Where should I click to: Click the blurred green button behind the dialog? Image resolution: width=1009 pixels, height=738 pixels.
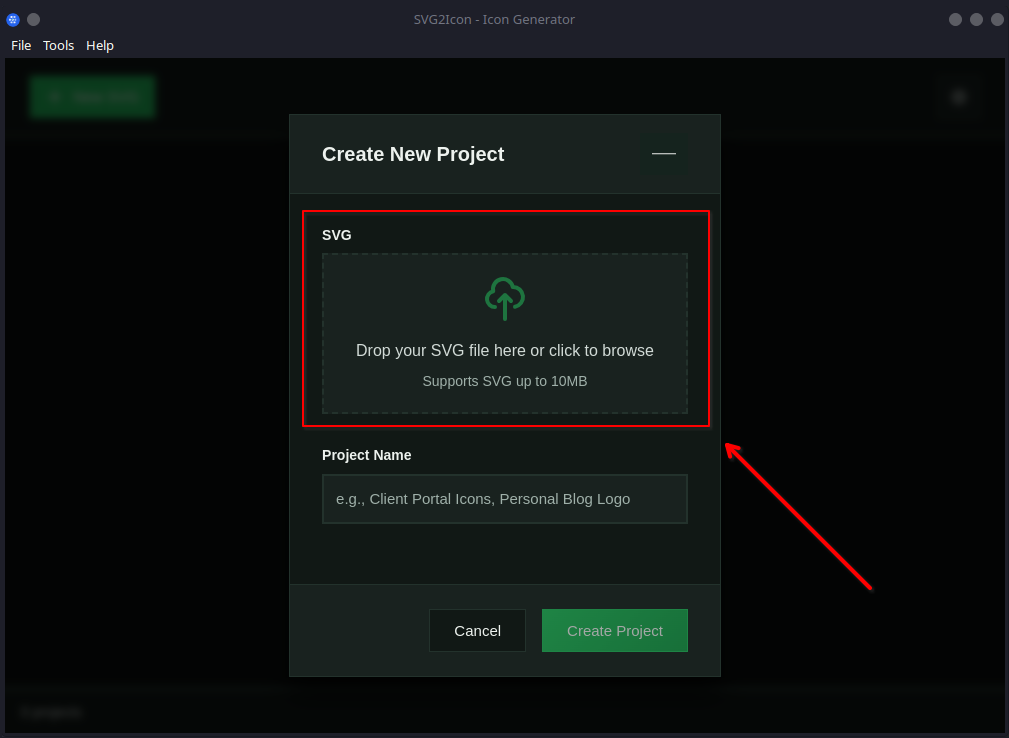tap(92, 97)
